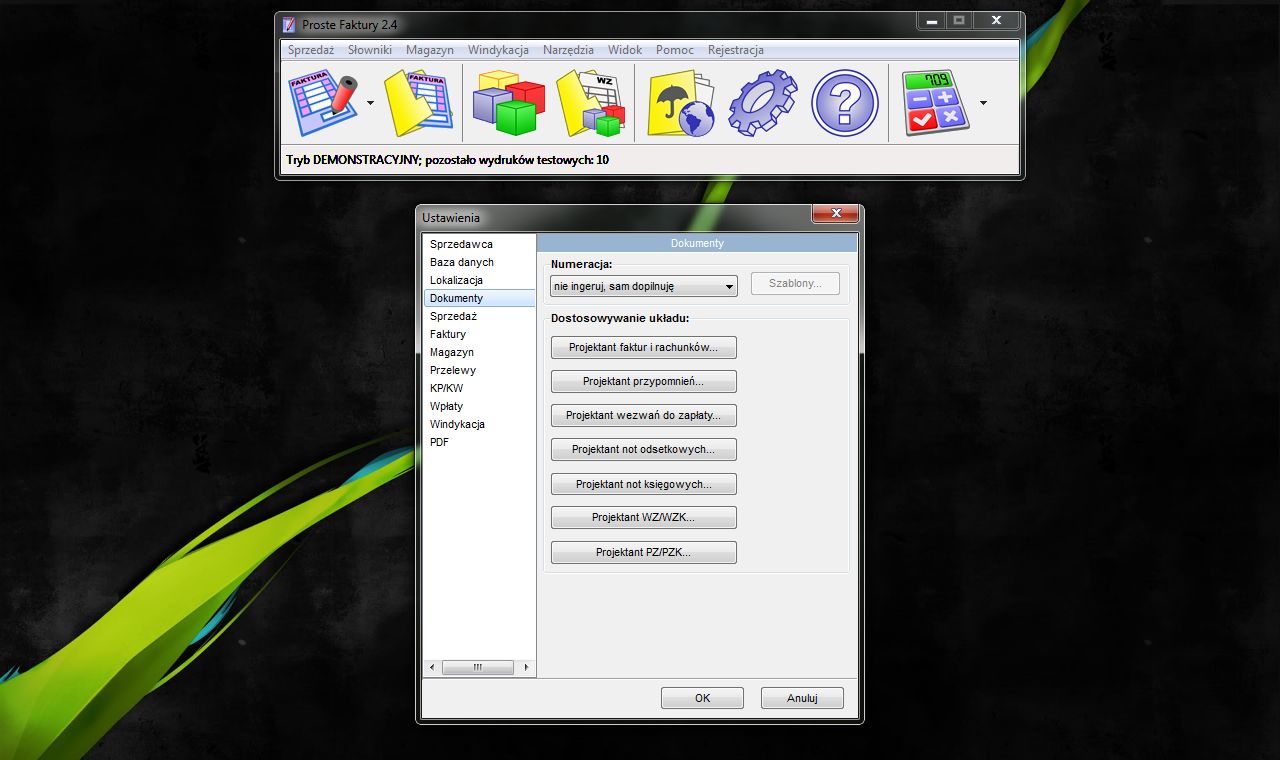
Task: Open the umbrella and globe folder icon
Action: [681, 103]
